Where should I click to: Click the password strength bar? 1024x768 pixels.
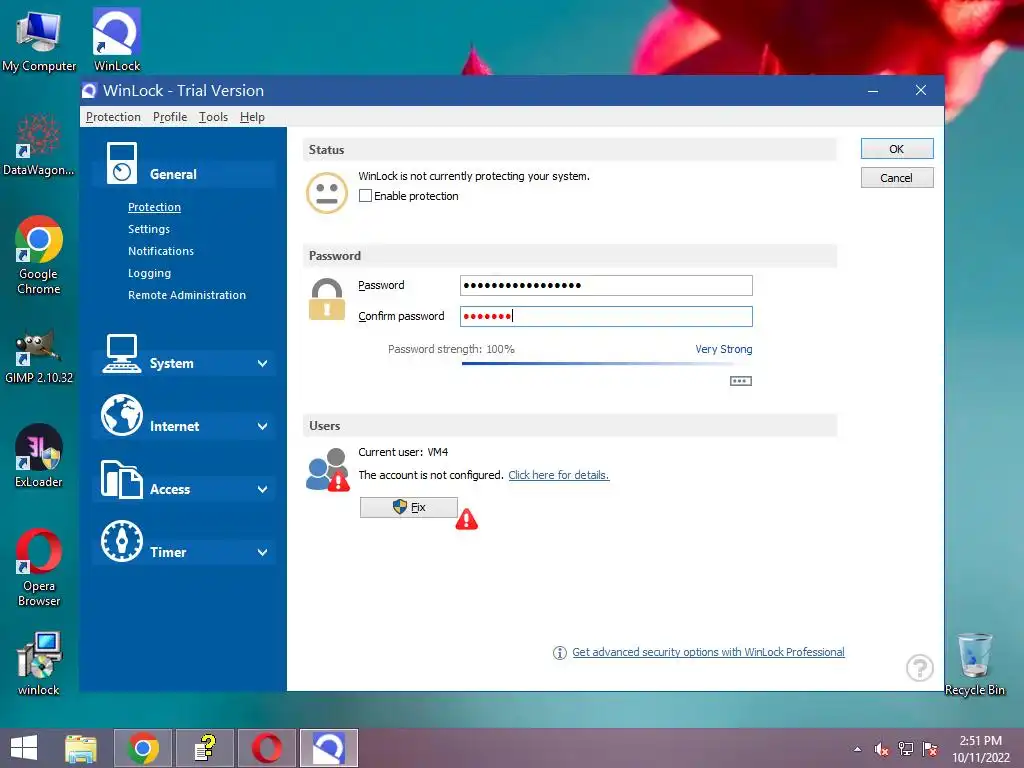click(607, 363)
